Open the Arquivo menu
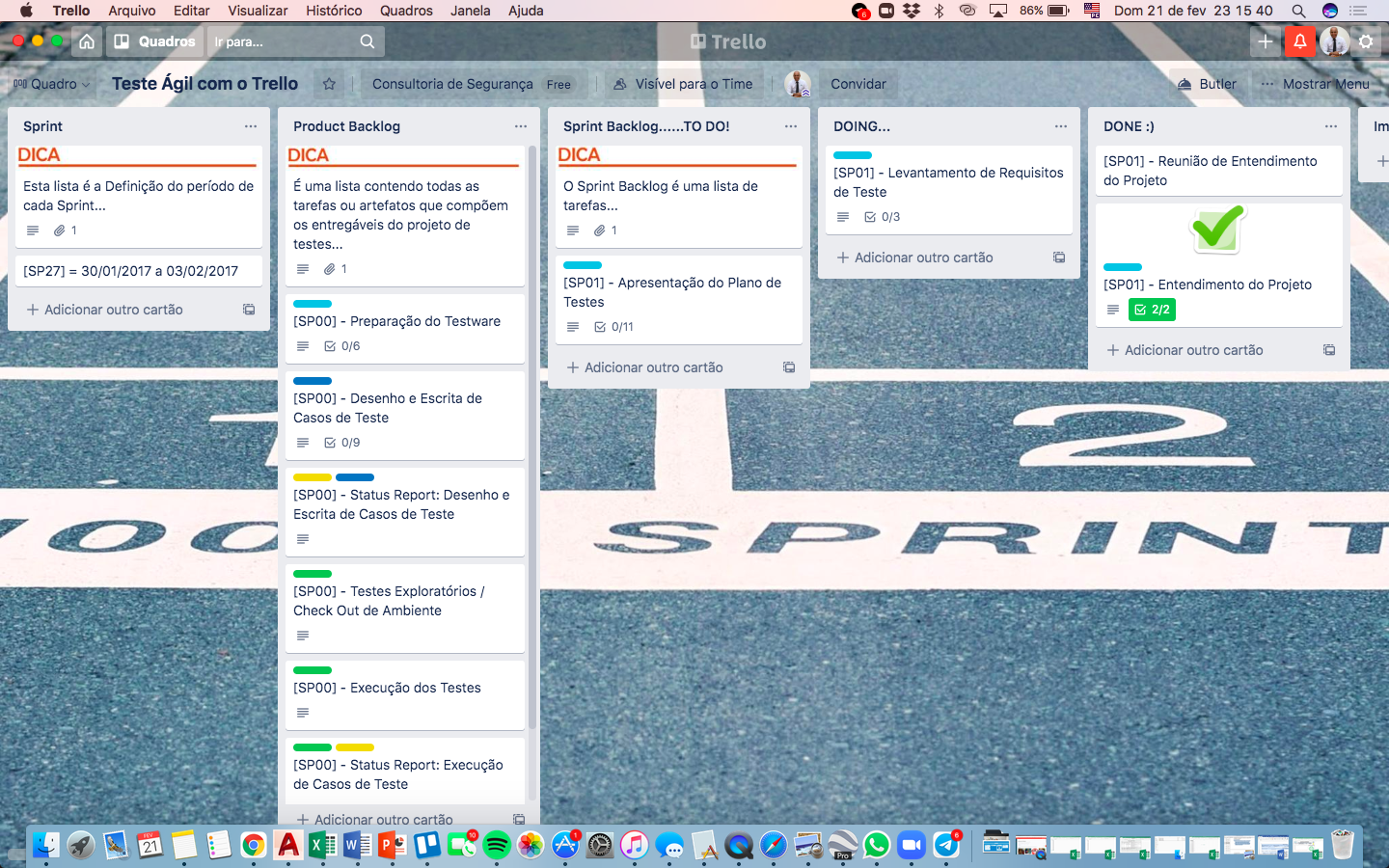The height and width of the screenshot is (868, 1389). 132,11
